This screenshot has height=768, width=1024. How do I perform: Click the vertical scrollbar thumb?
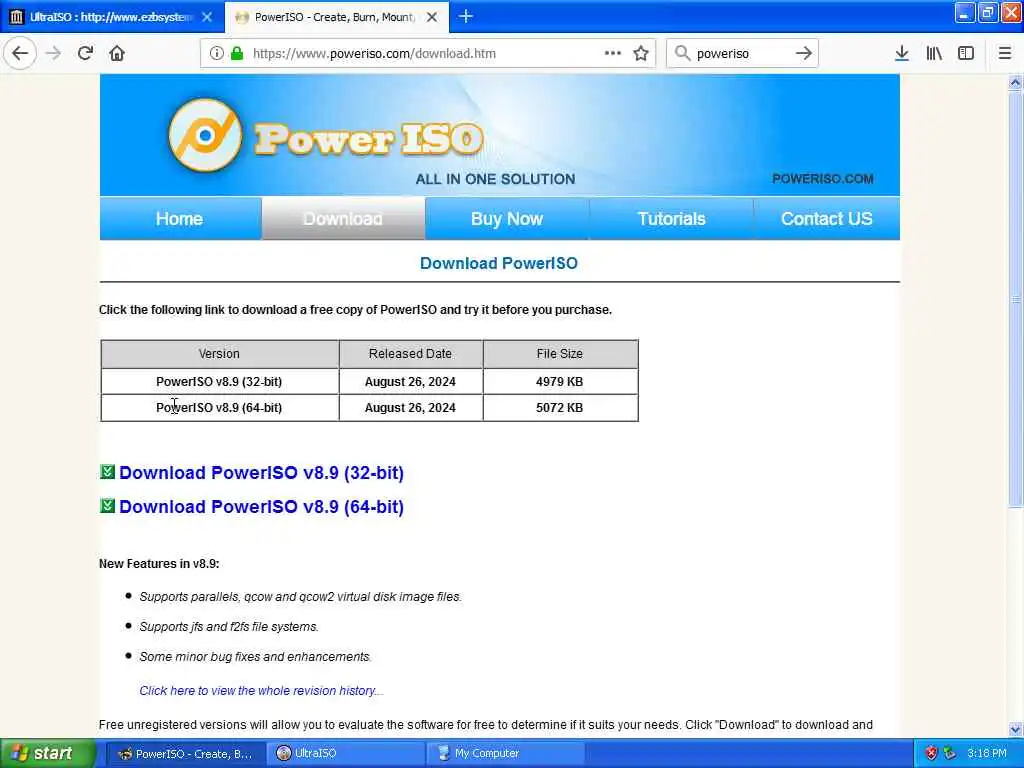pos(1015,298)
